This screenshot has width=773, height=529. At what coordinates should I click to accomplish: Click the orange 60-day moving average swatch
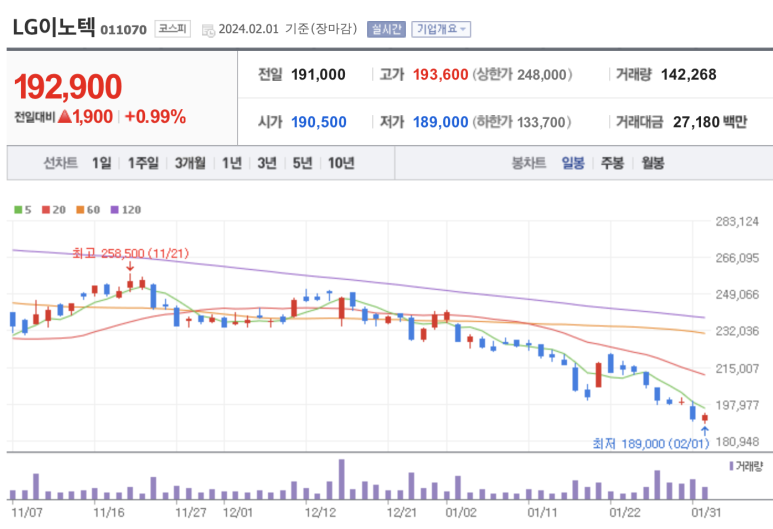tap(80, 210)
